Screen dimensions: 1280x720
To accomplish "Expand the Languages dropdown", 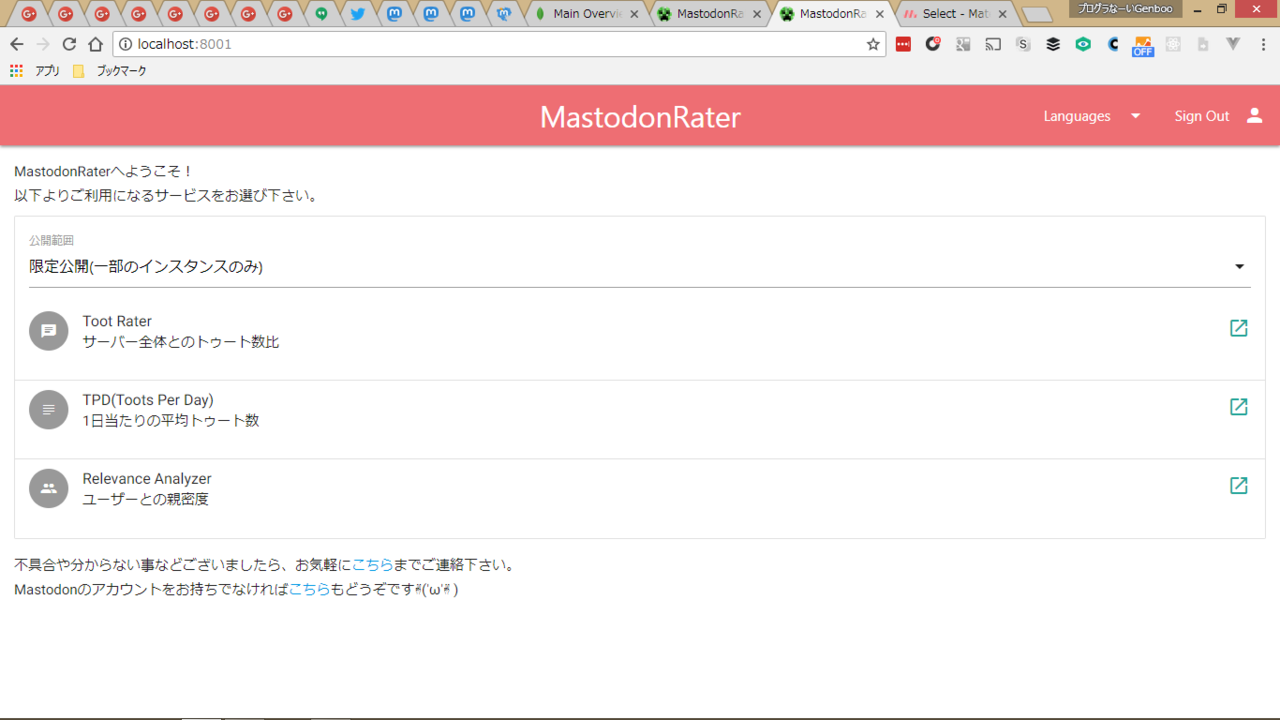I will pos(1092,116).
